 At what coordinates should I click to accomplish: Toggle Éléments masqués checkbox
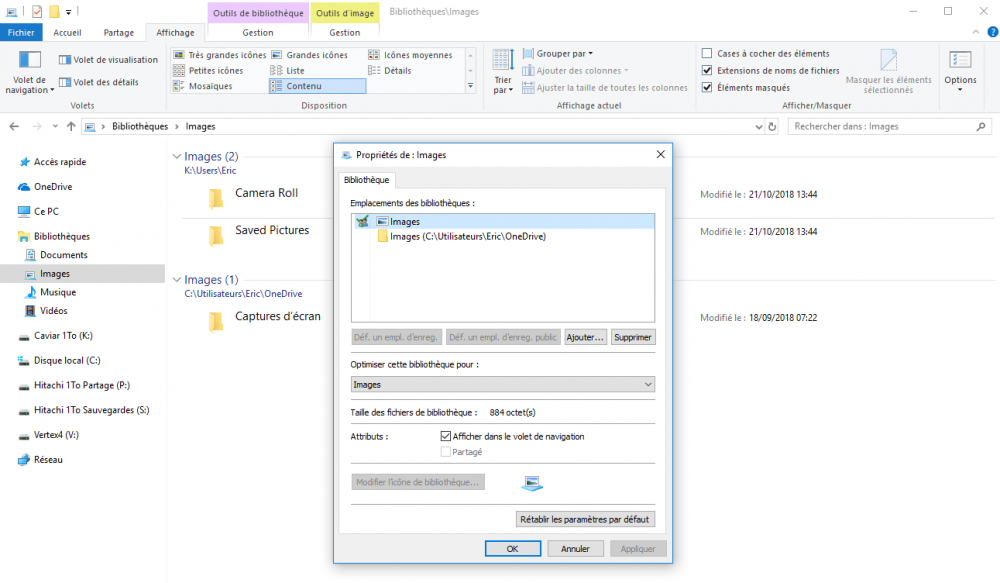click(x=707, y=87)
